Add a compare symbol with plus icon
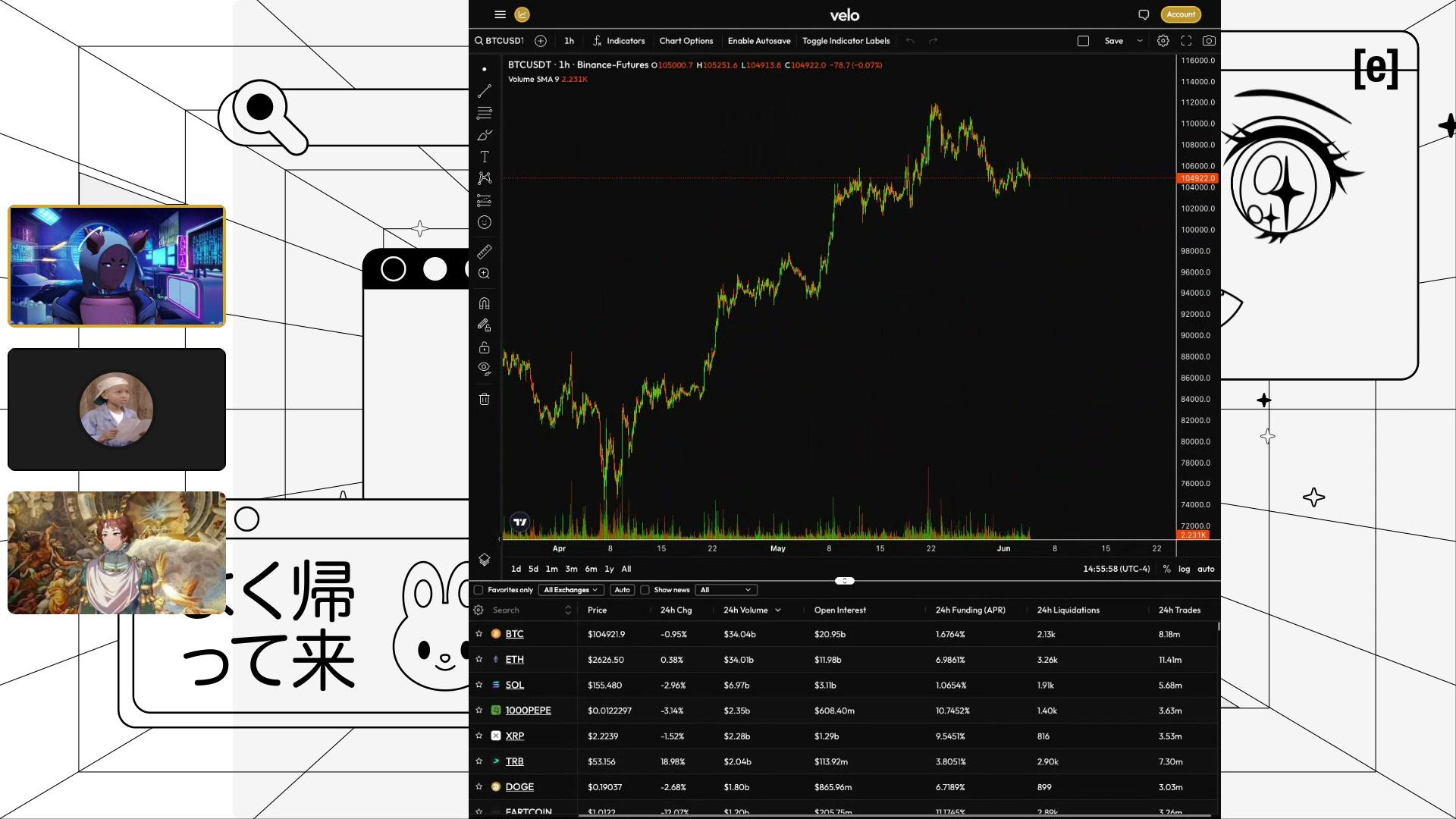Image resolution: width=1456 pixels, height=819 pixels. click(541, 41)
